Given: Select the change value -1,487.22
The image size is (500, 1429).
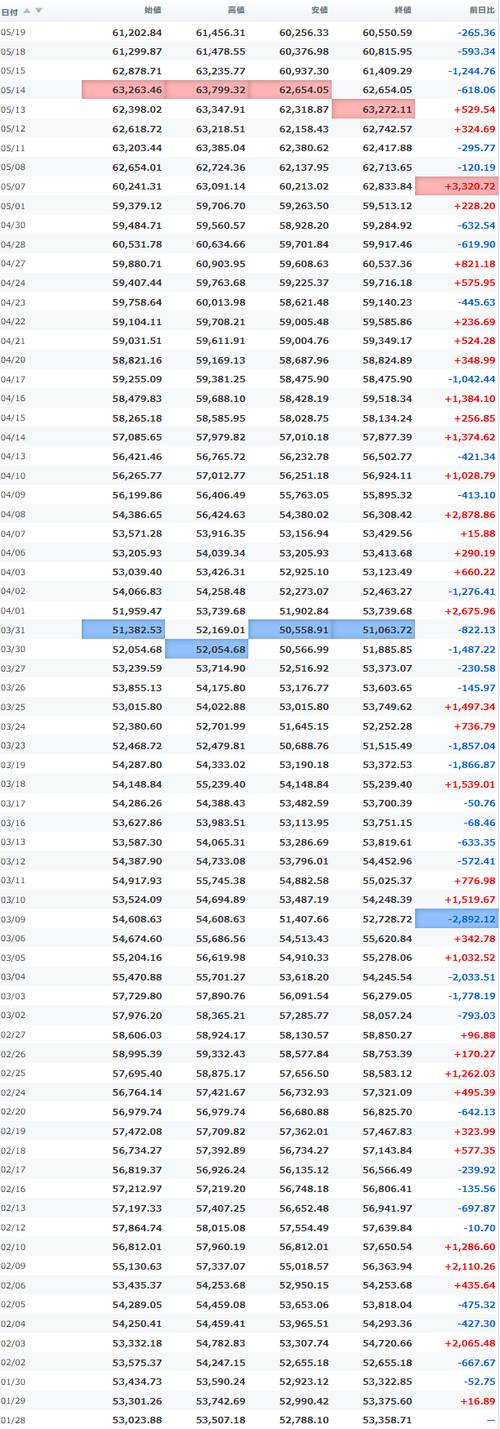Looking at the screenshot, I should click(471, 647).
